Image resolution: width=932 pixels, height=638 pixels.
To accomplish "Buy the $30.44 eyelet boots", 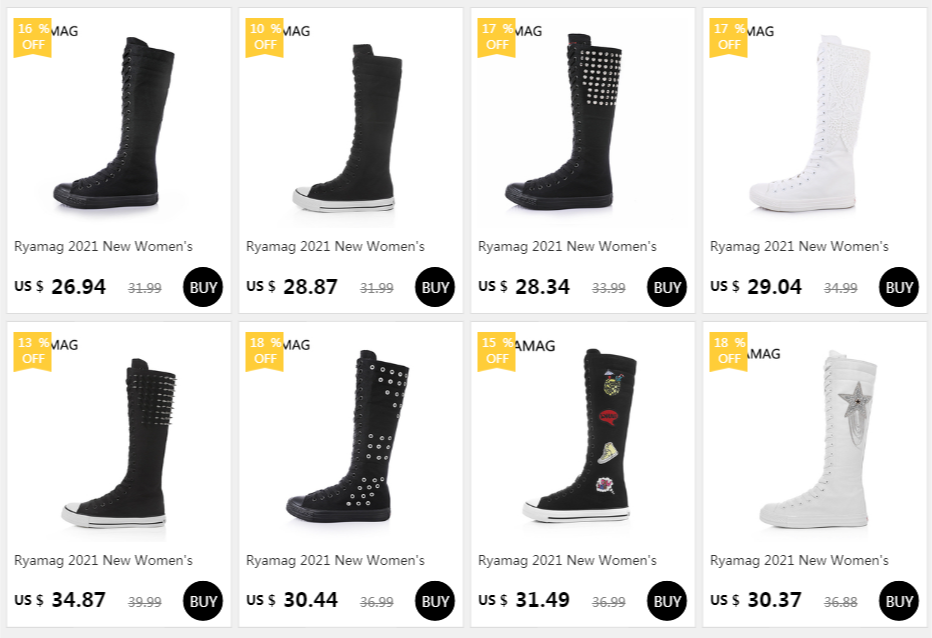I will click(435, 601).
